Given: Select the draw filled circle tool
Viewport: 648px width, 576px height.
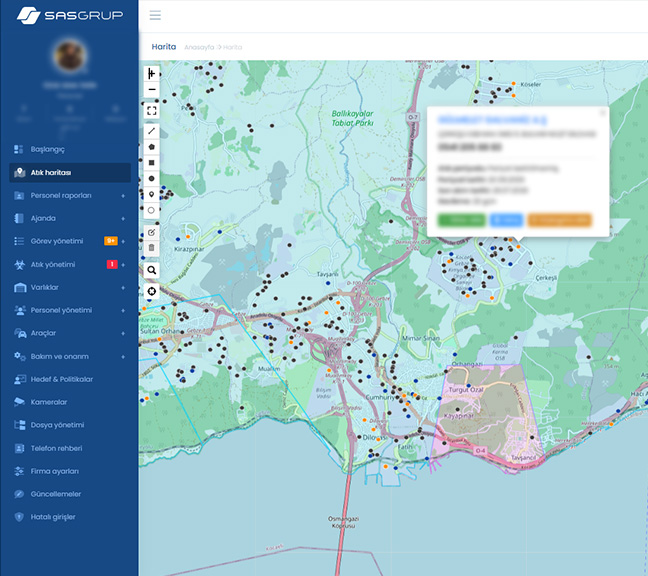Looking at the screenshot, I should [x=152, y=179].
